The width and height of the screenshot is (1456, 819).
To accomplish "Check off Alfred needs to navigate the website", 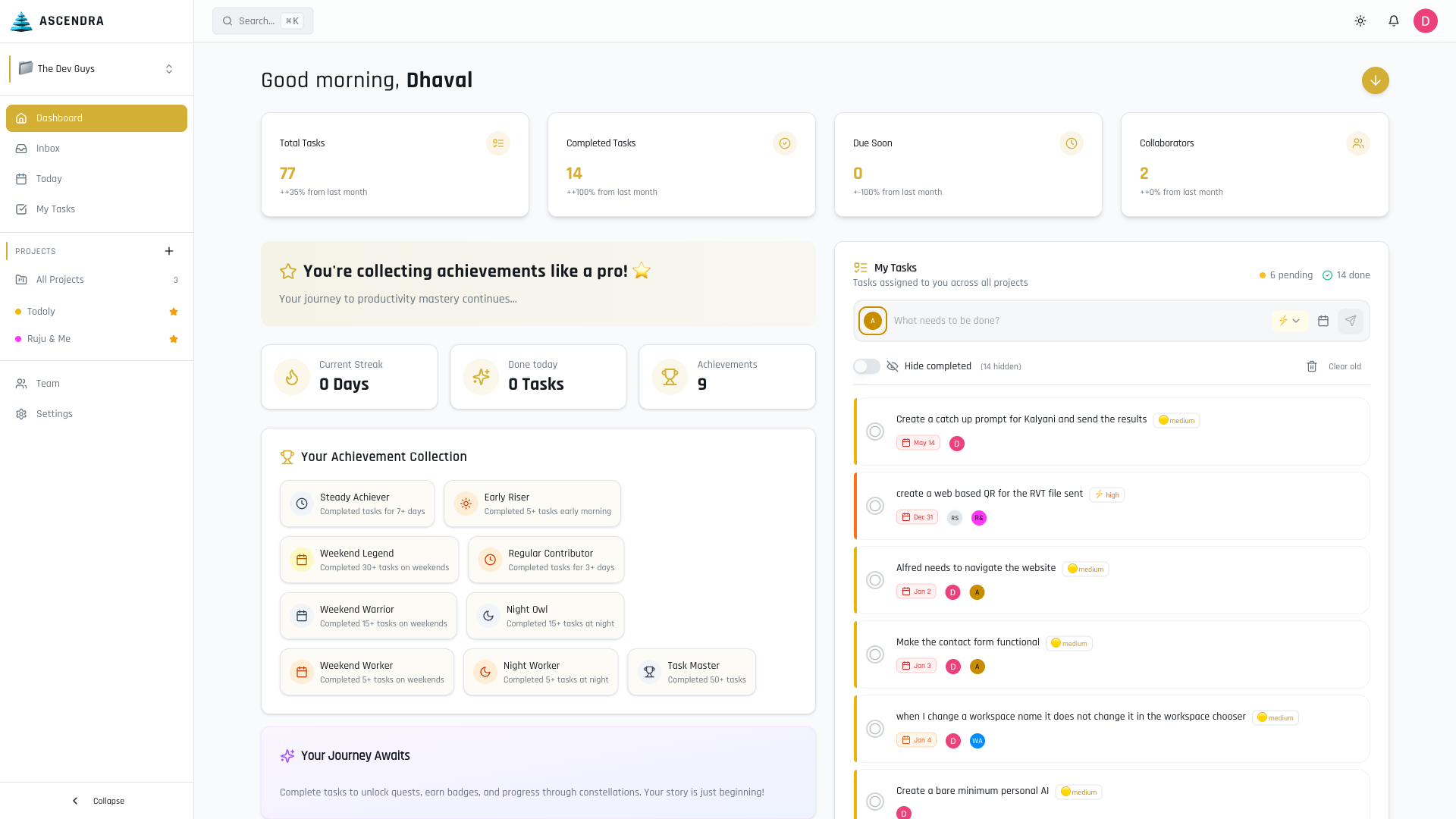I will click(875, 580).
